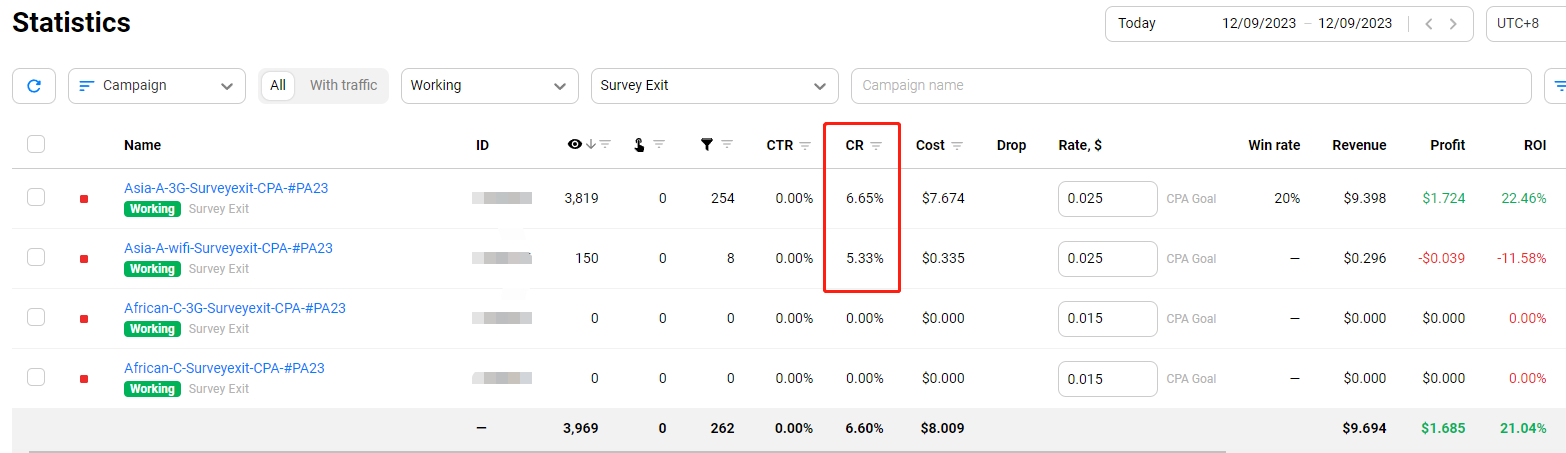Tick the select-all checkbox in header
The image size is (1566, 453).
tap(36, 145)
